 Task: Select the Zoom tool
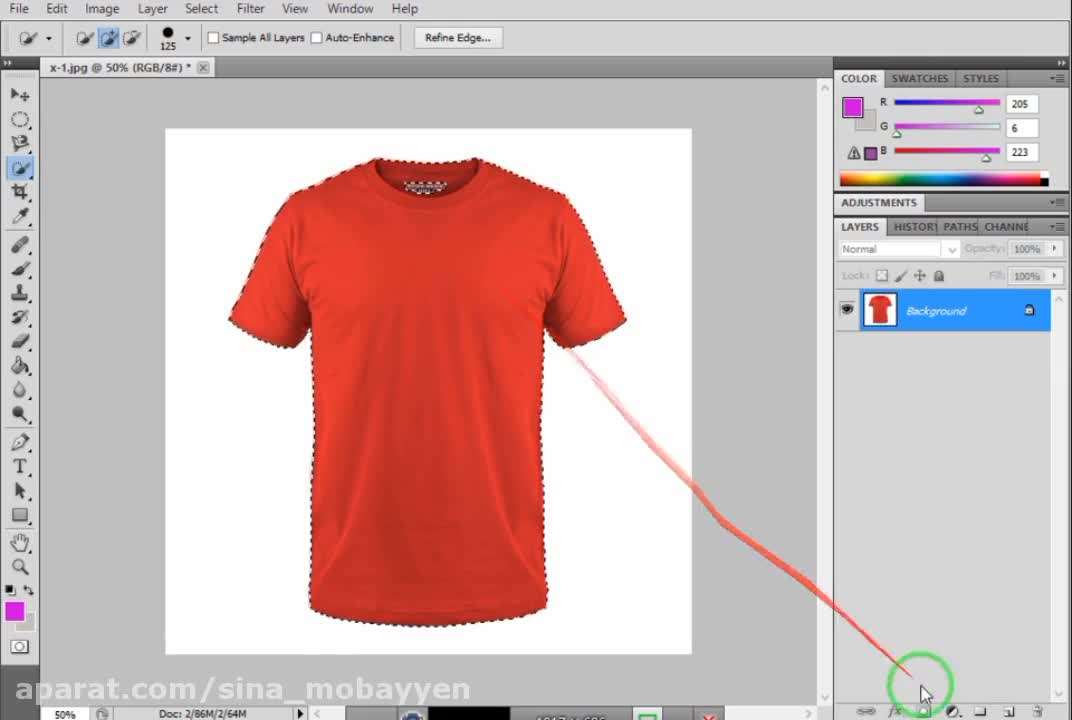(20, 567)
